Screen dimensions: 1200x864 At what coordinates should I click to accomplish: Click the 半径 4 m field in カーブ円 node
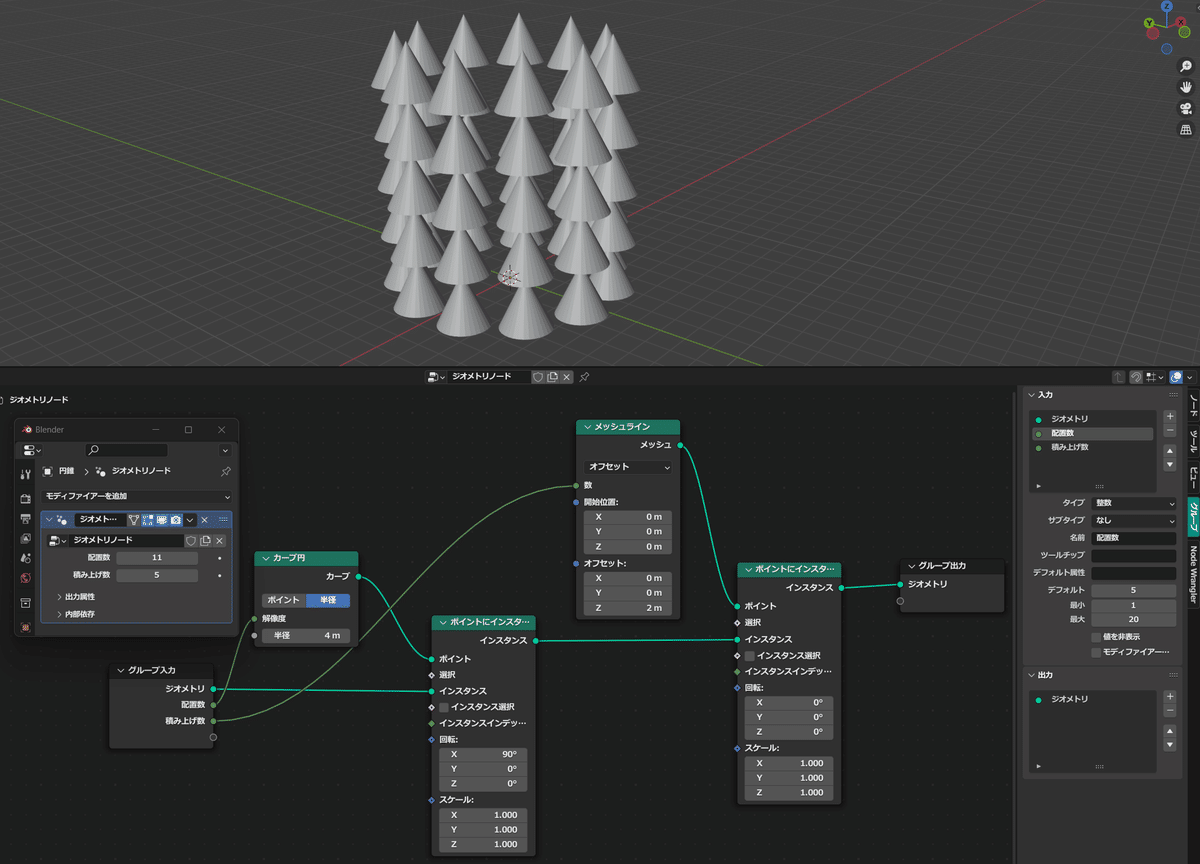click(x=306, y=635)
